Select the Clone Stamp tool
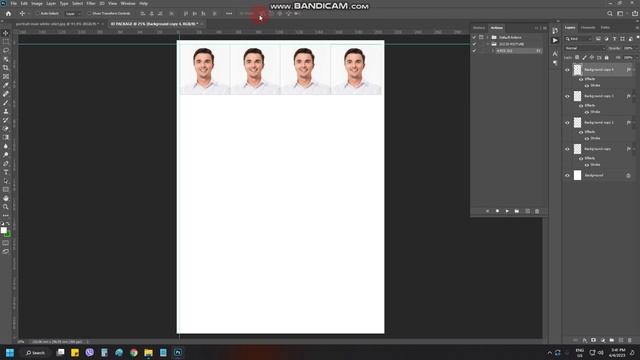 (6, 111)
